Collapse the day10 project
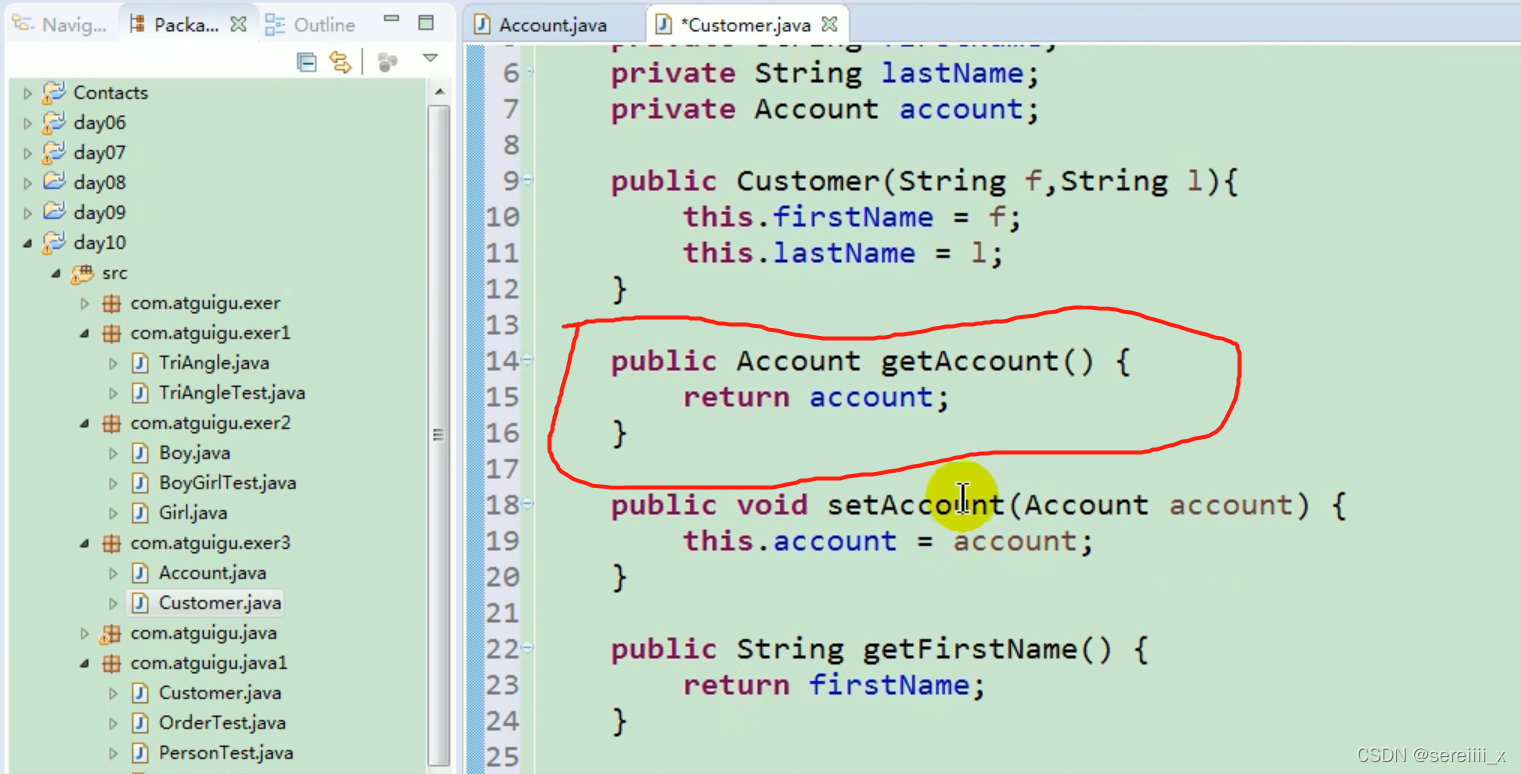 point(27,243)
